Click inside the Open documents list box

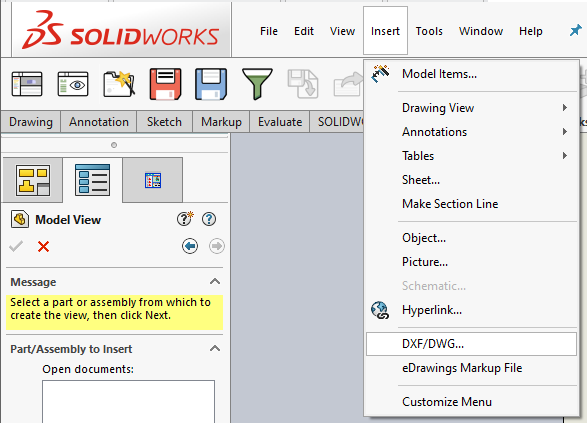[128, 401]
